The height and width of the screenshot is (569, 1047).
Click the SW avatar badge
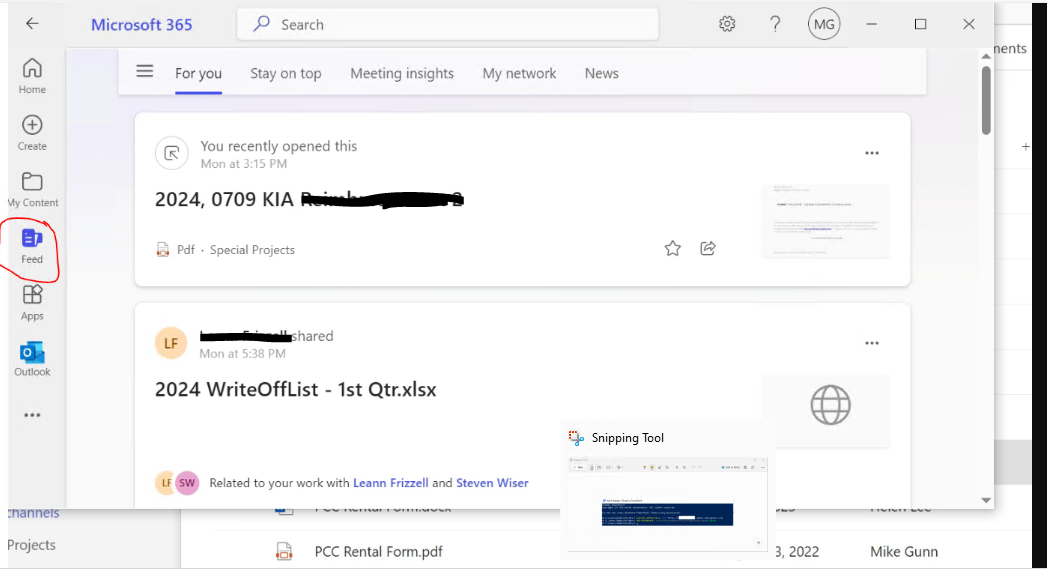click(188, 483)
